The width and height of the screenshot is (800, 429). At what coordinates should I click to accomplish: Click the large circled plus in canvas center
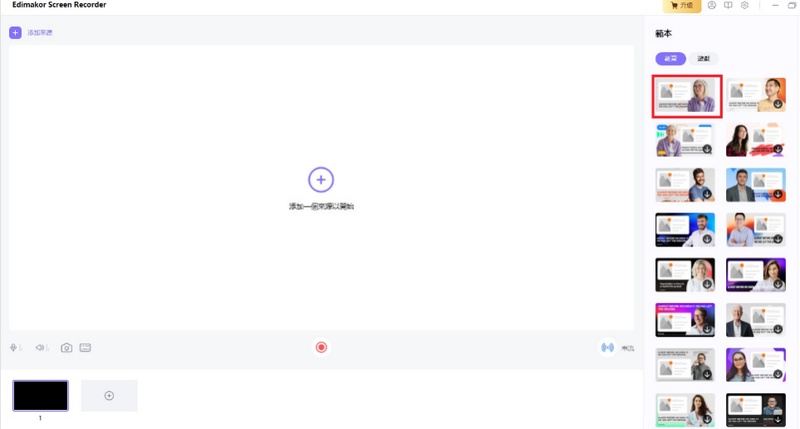click(321, 180)
